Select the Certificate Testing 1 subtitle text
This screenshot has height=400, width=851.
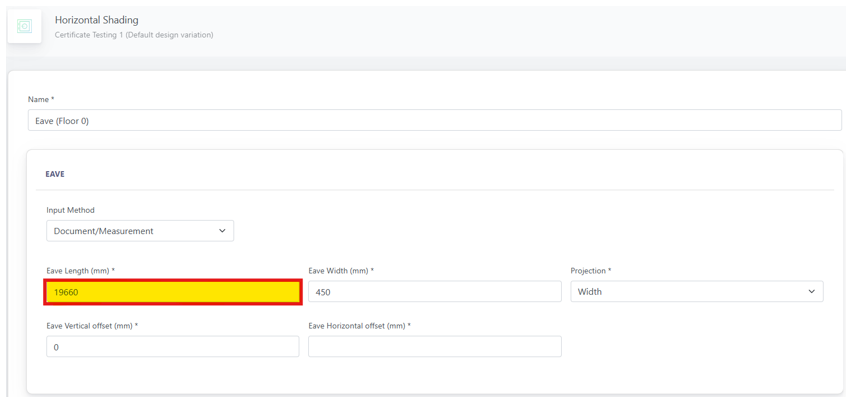(x=134, y=35)
